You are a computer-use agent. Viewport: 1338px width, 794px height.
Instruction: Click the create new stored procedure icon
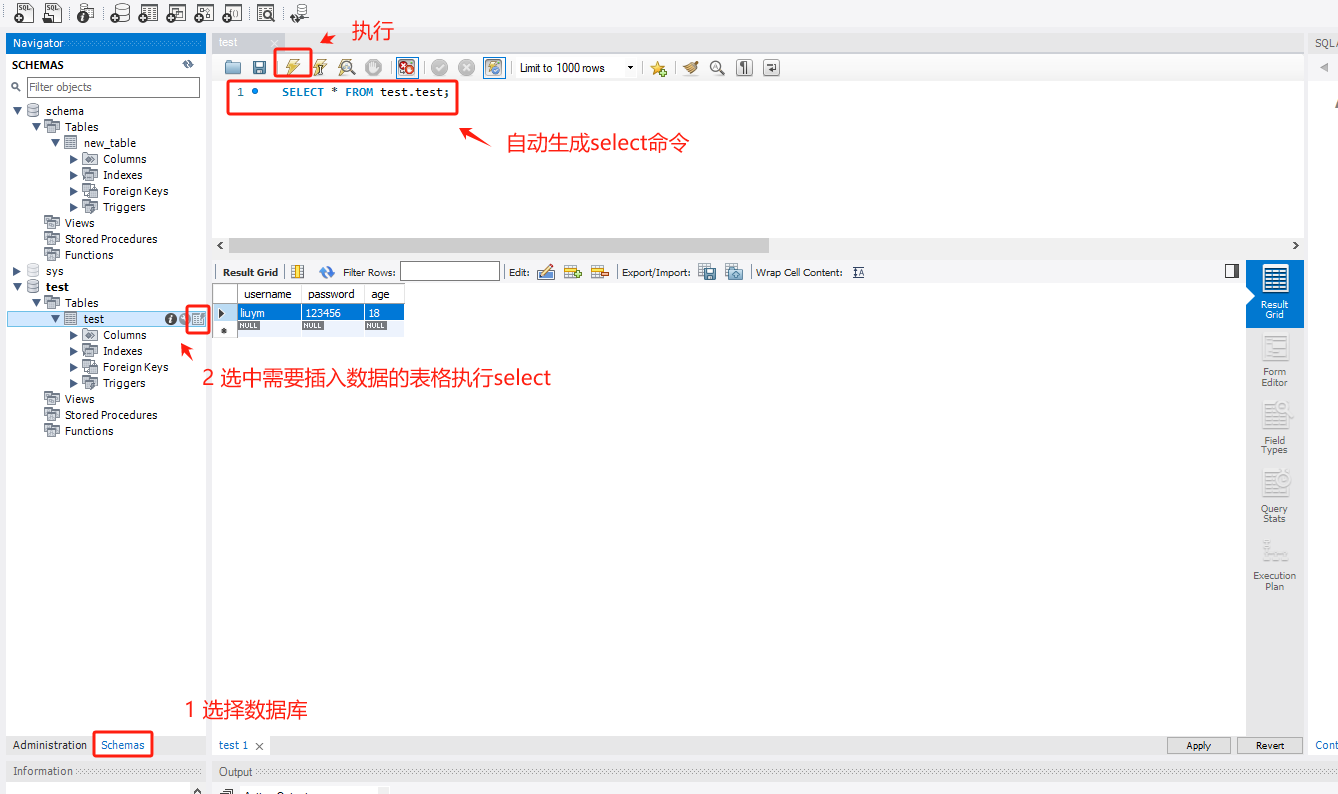[x=204, y=13]
